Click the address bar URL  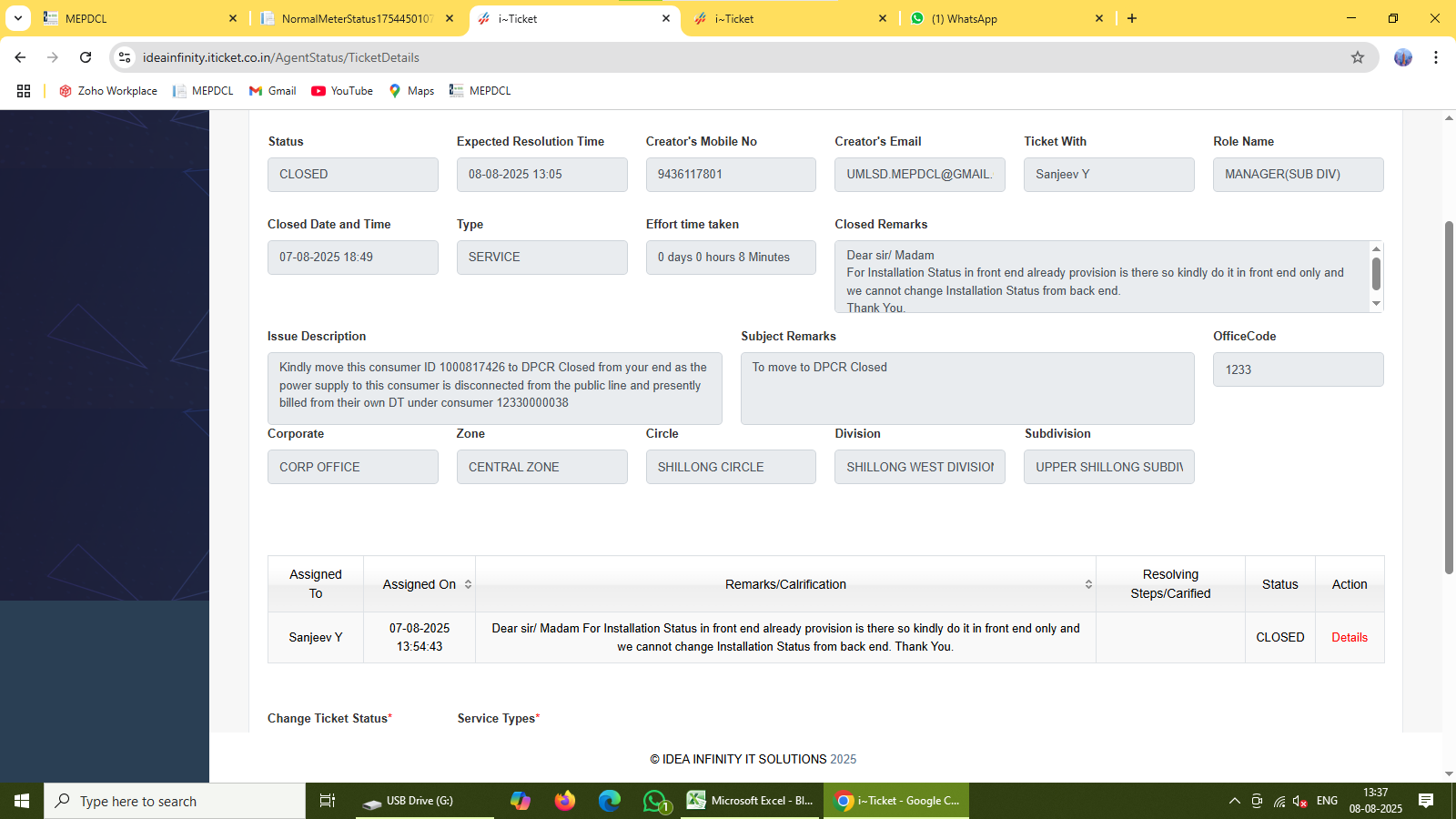click(x=281, y=57)
